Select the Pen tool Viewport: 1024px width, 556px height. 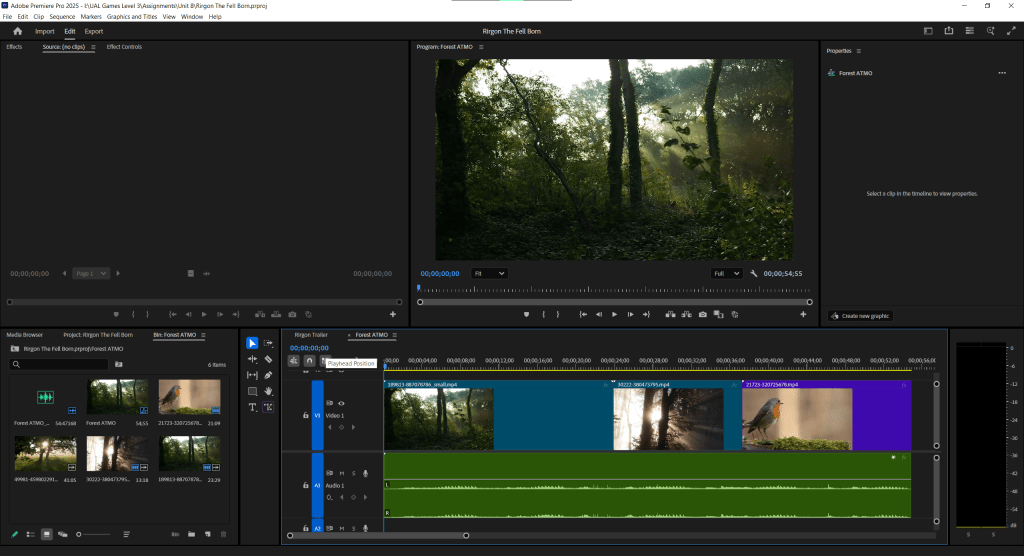pyautogui.click(x=268, y=375)
